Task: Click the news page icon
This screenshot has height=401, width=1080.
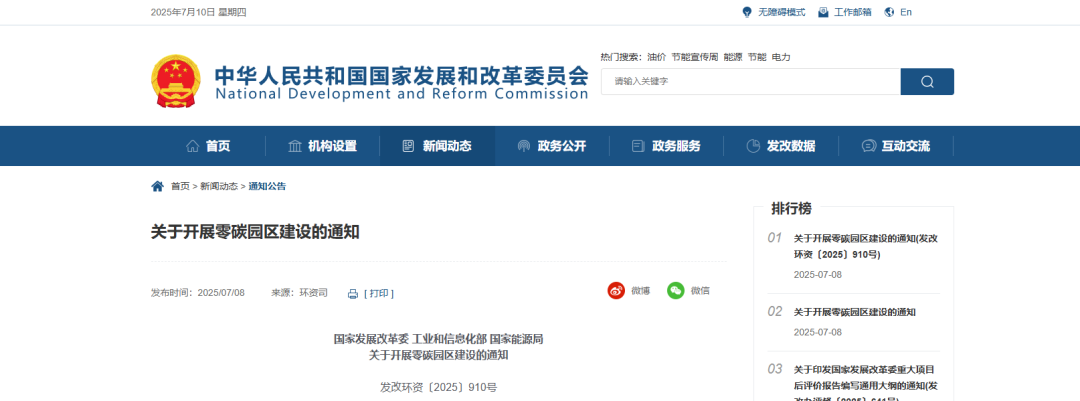Action: (408, 146)
